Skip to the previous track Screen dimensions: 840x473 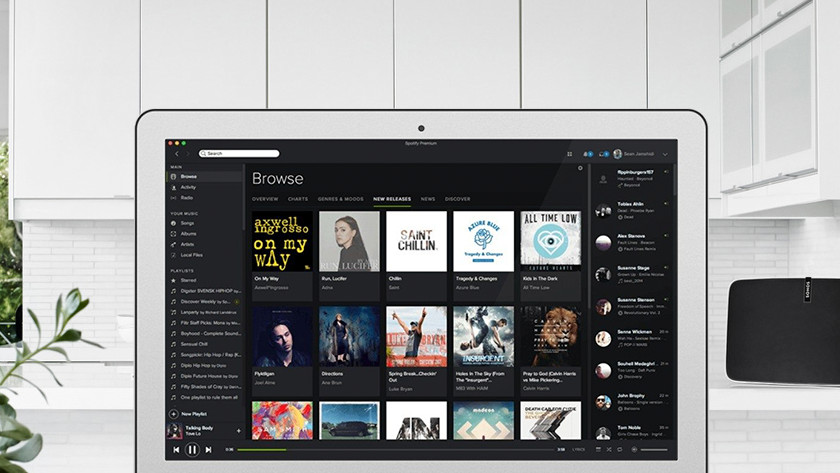pos(176,450)
